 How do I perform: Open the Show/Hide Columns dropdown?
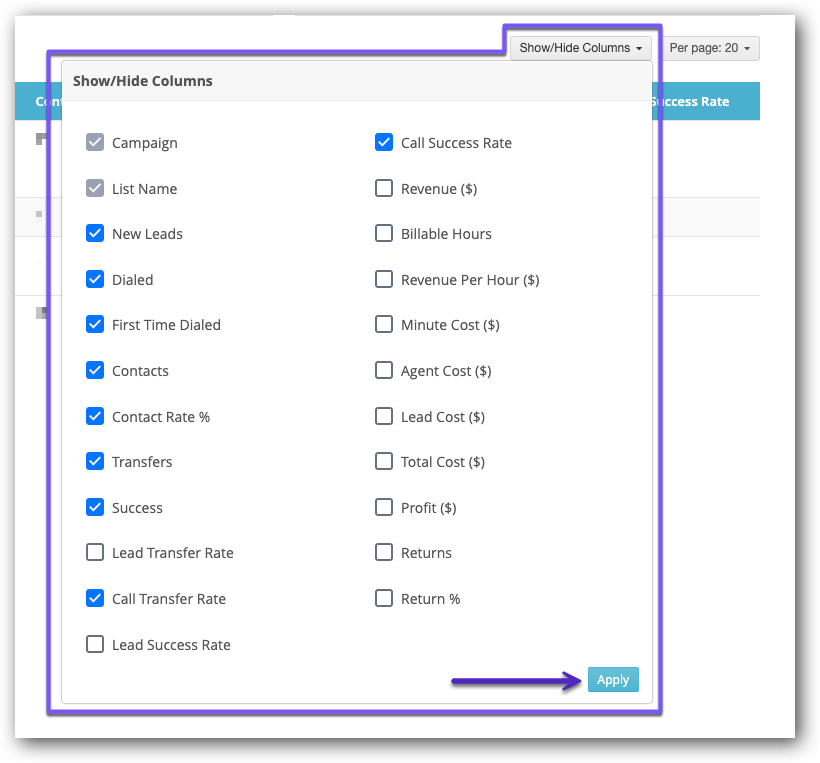[580, 47]
